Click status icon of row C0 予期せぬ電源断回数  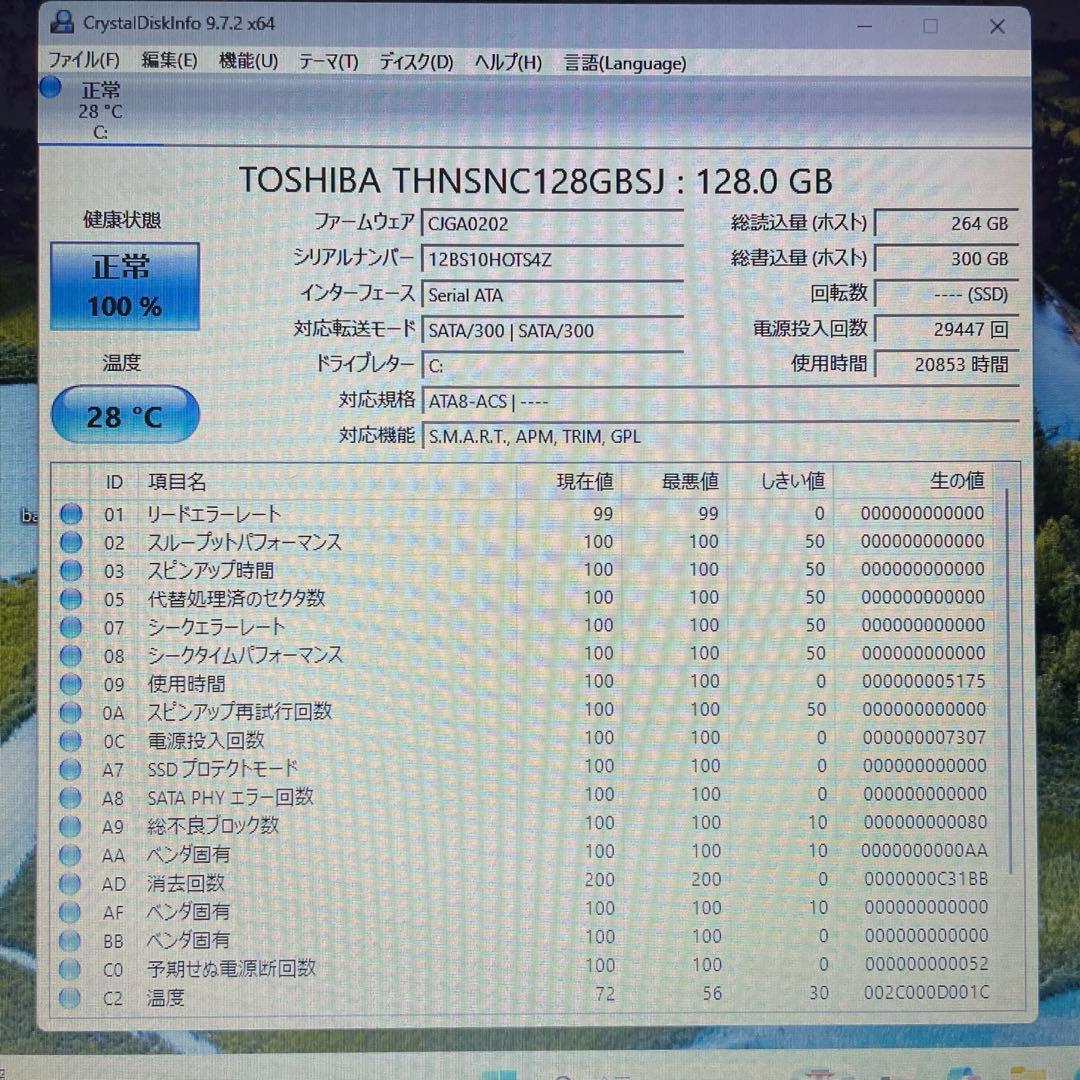coord(70,969)
